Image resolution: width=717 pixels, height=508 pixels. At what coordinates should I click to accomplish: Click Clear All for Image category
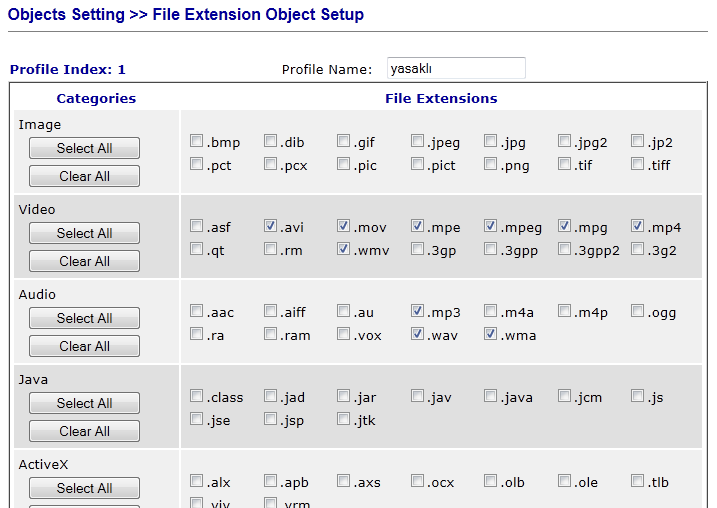click(84, 176)
